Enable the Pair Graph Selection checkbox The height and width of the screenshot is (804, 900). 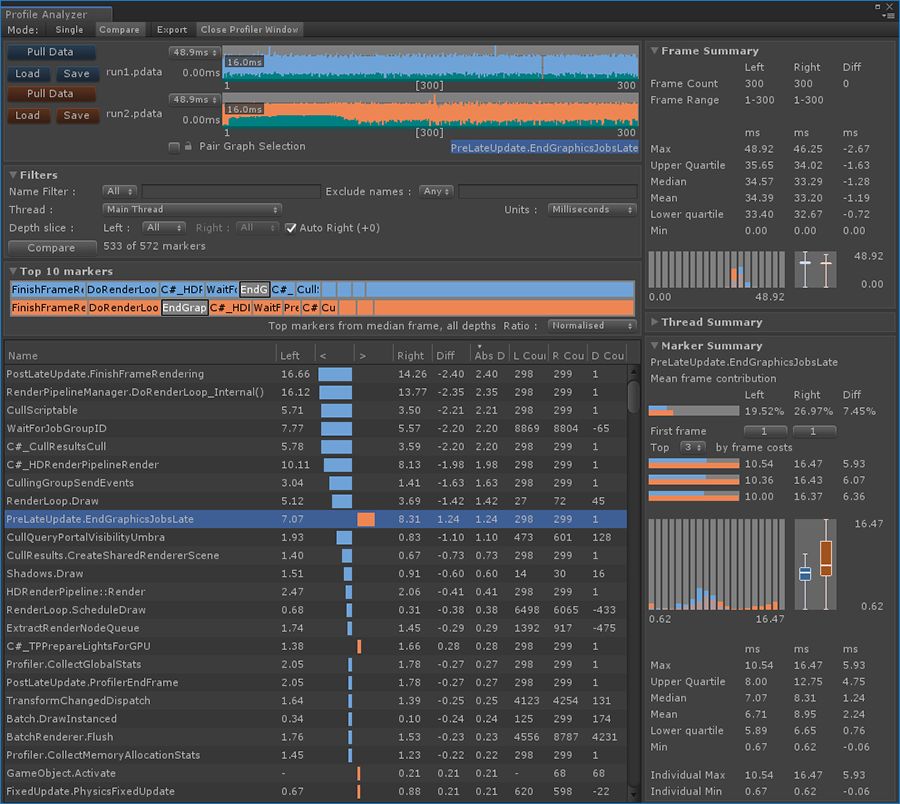pyautogui.click(x=173, y=146)
